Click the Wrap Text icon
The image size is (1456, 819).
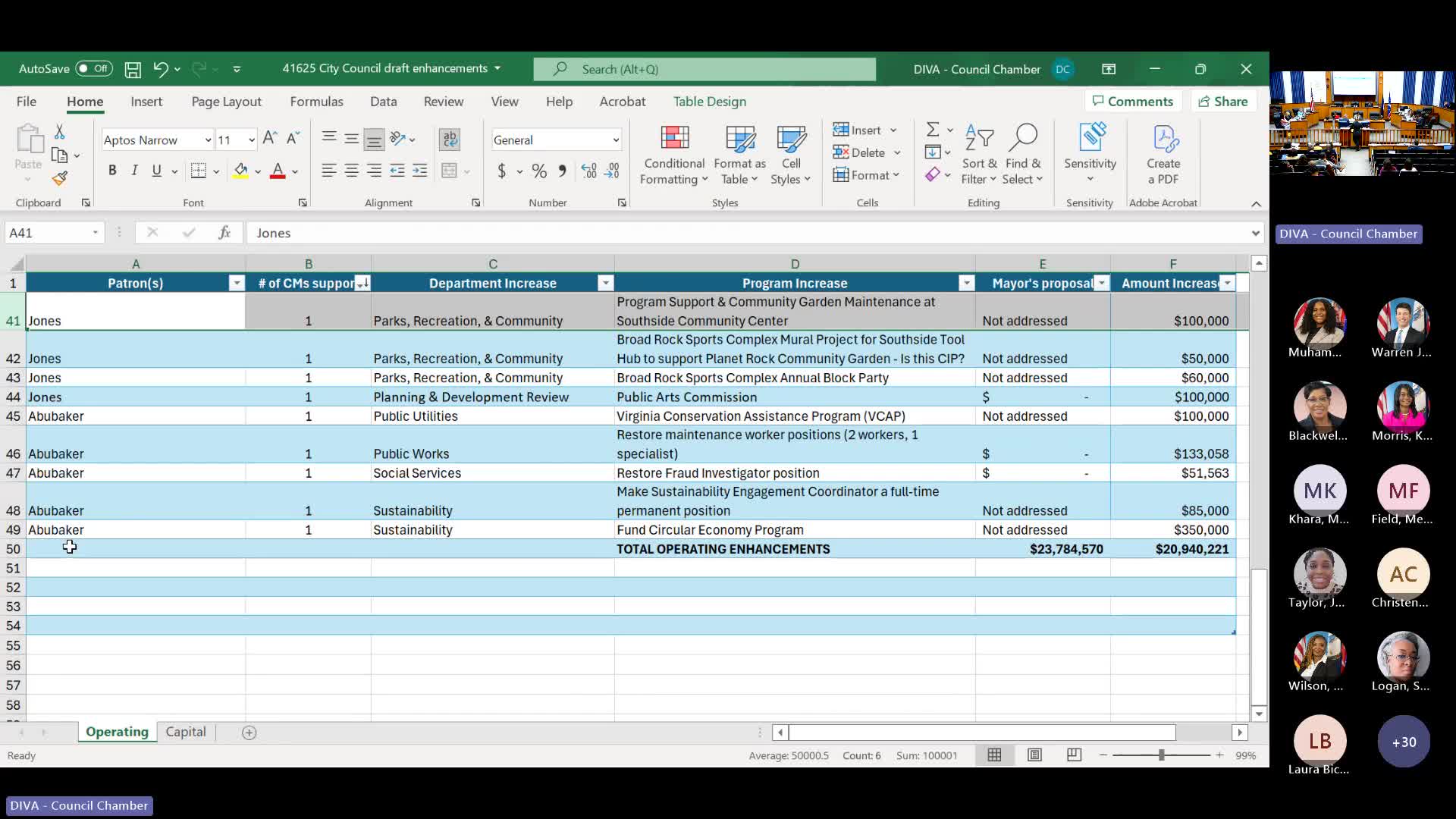450,139
